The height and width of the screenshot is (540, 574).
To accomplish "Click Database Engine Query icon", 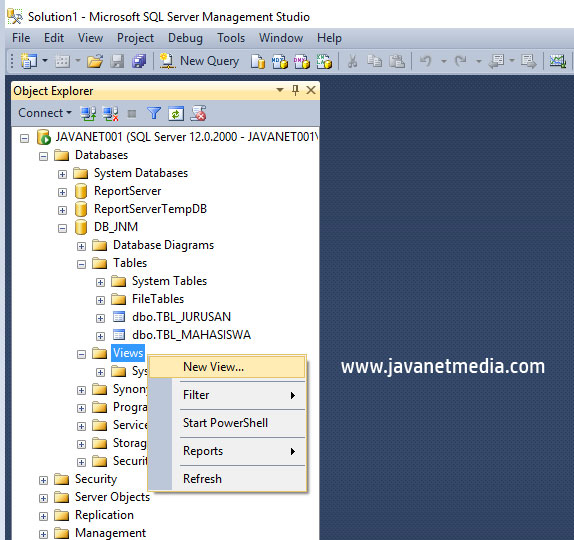I will click(x=258, y=61).
